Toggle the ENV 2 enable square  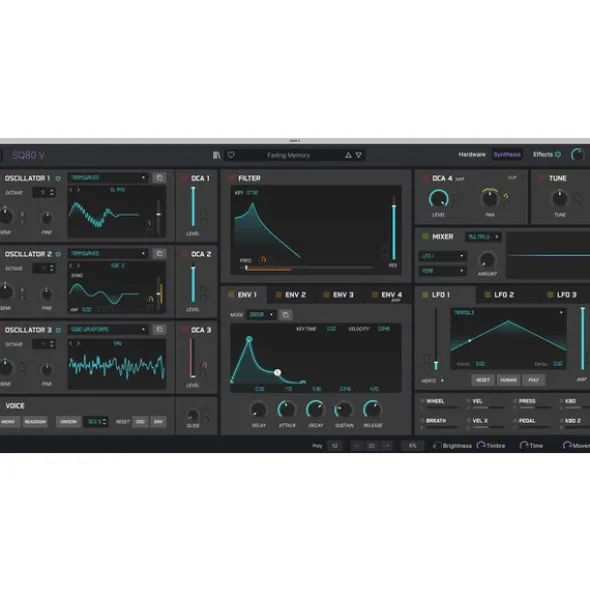[278, 294]
